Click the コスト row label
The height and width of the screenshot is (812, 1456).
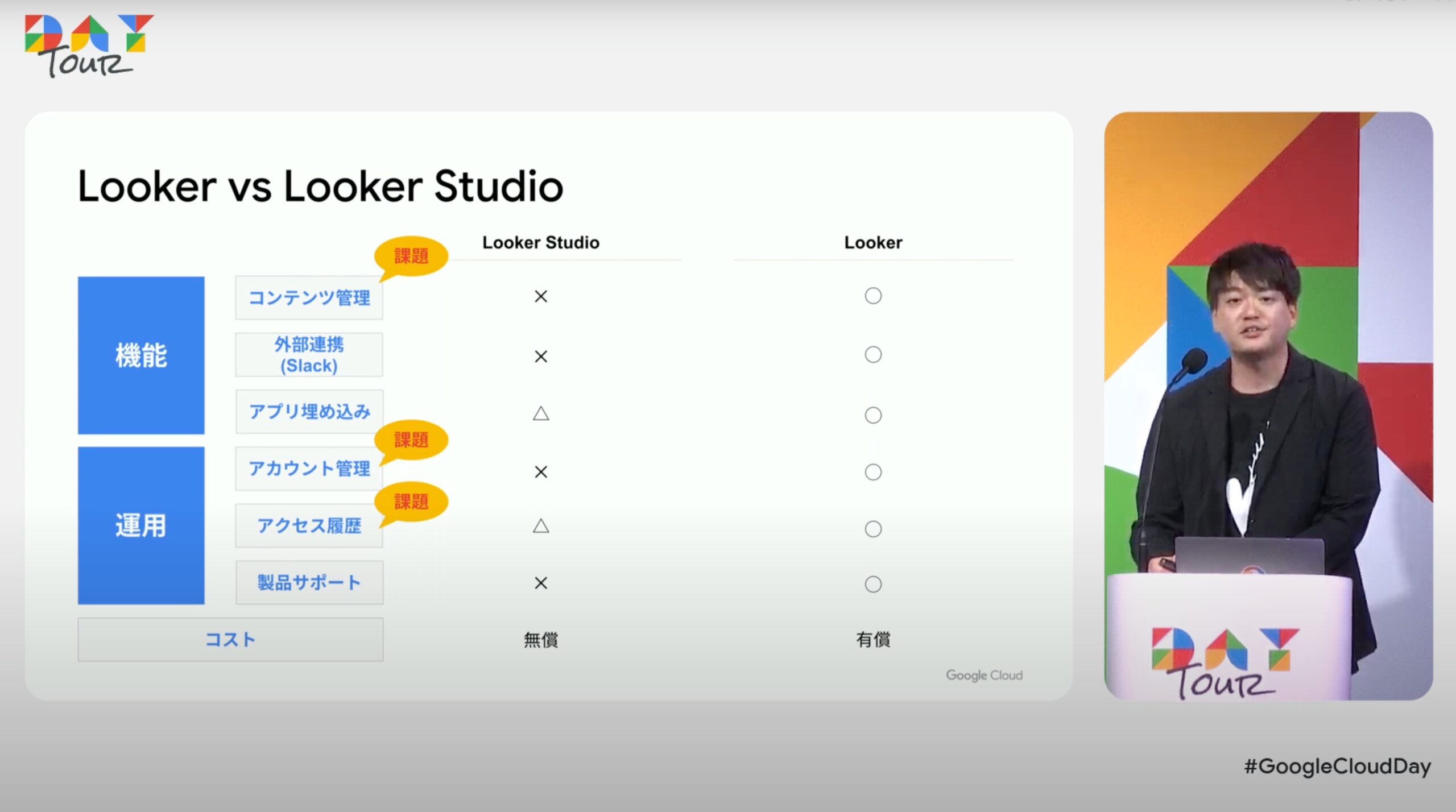[x=230, y=639]
